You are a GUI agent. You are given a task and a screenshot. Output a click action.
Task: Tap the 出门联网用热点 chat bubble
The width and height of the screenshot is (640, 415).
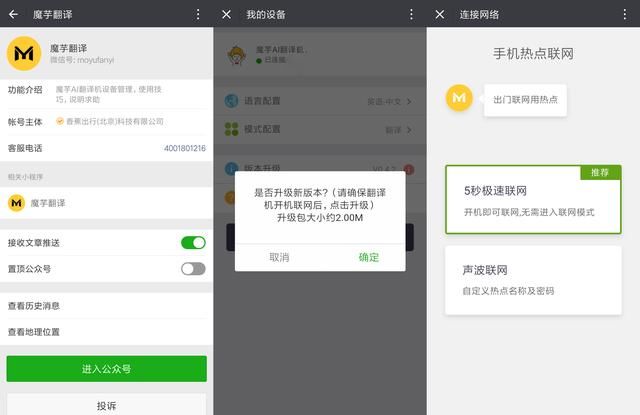pos(525,100)
